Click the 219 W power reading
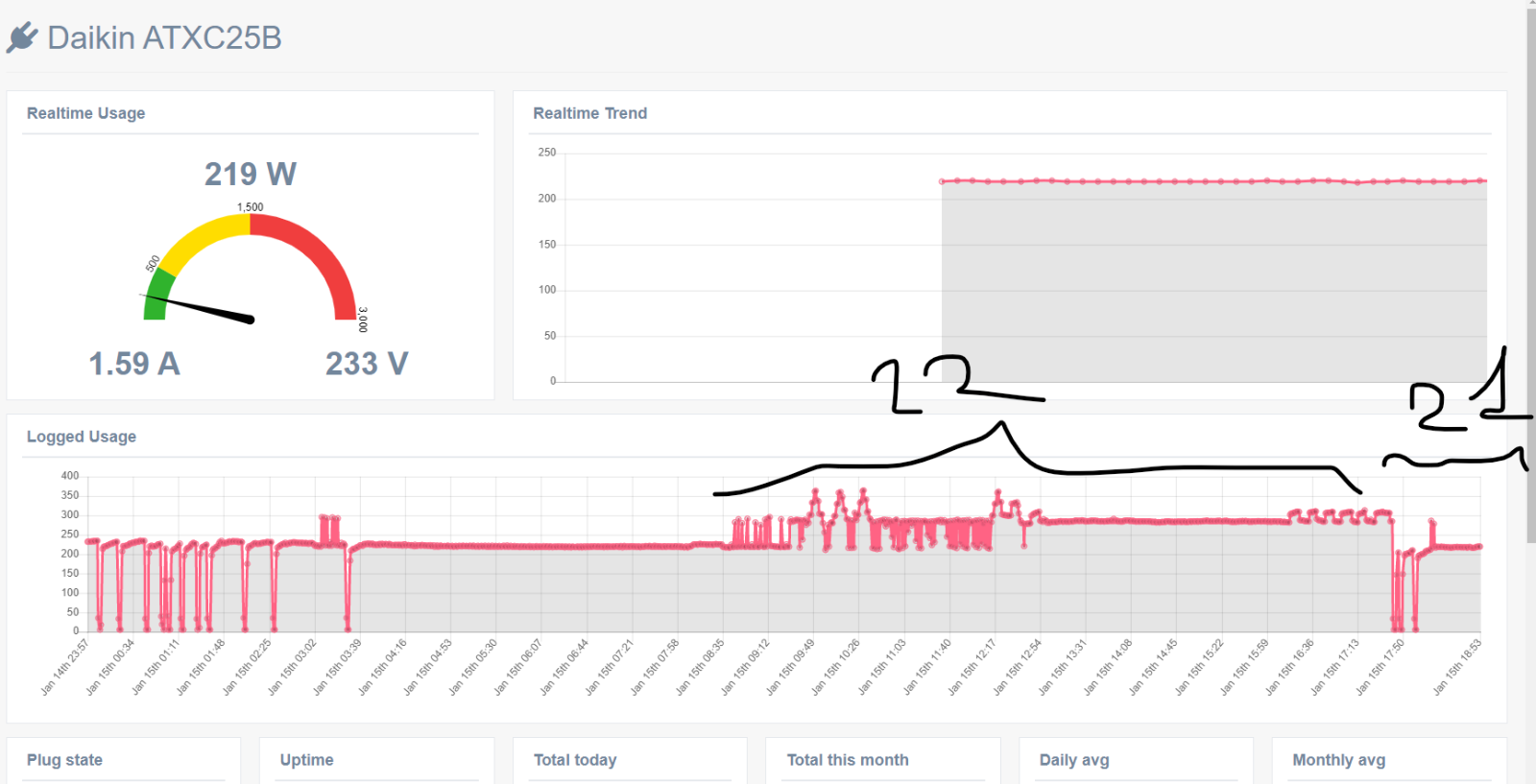Screen dimensions: 1536x784 (x=251, y=174)
